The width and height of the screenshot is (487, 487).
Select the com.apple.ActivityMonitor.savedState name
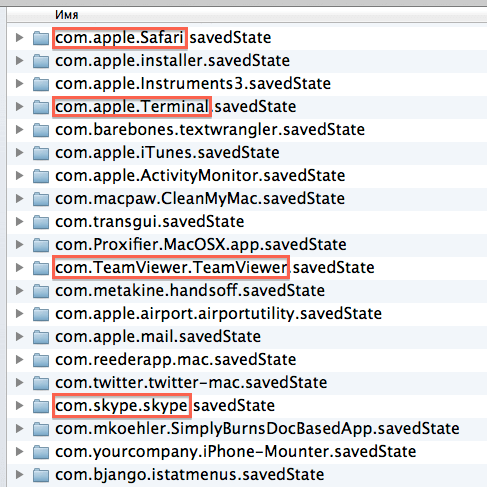point(200,176)
